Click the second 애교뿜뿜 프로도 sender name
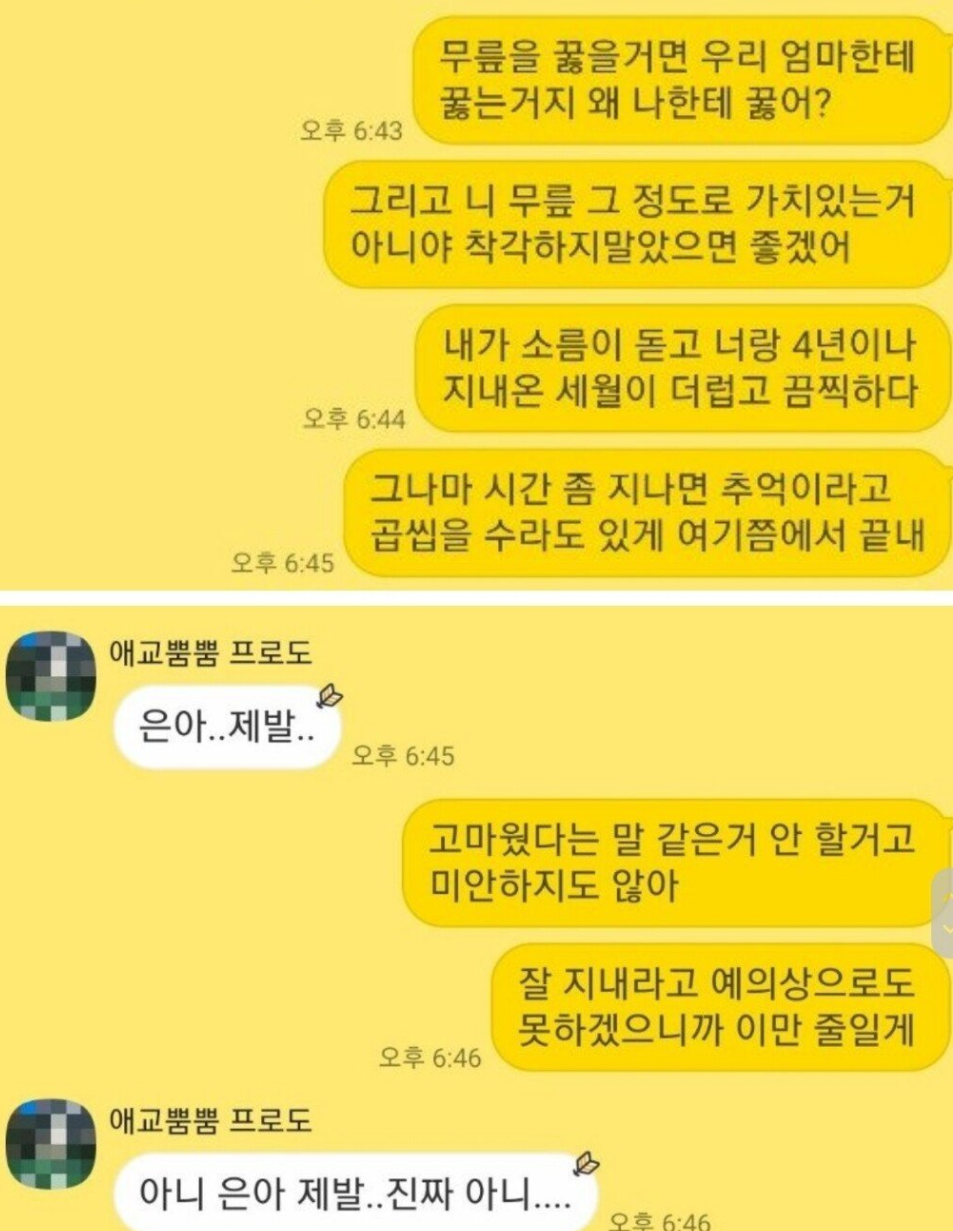Screen dimensions: 953x1231 [212, 1120]
